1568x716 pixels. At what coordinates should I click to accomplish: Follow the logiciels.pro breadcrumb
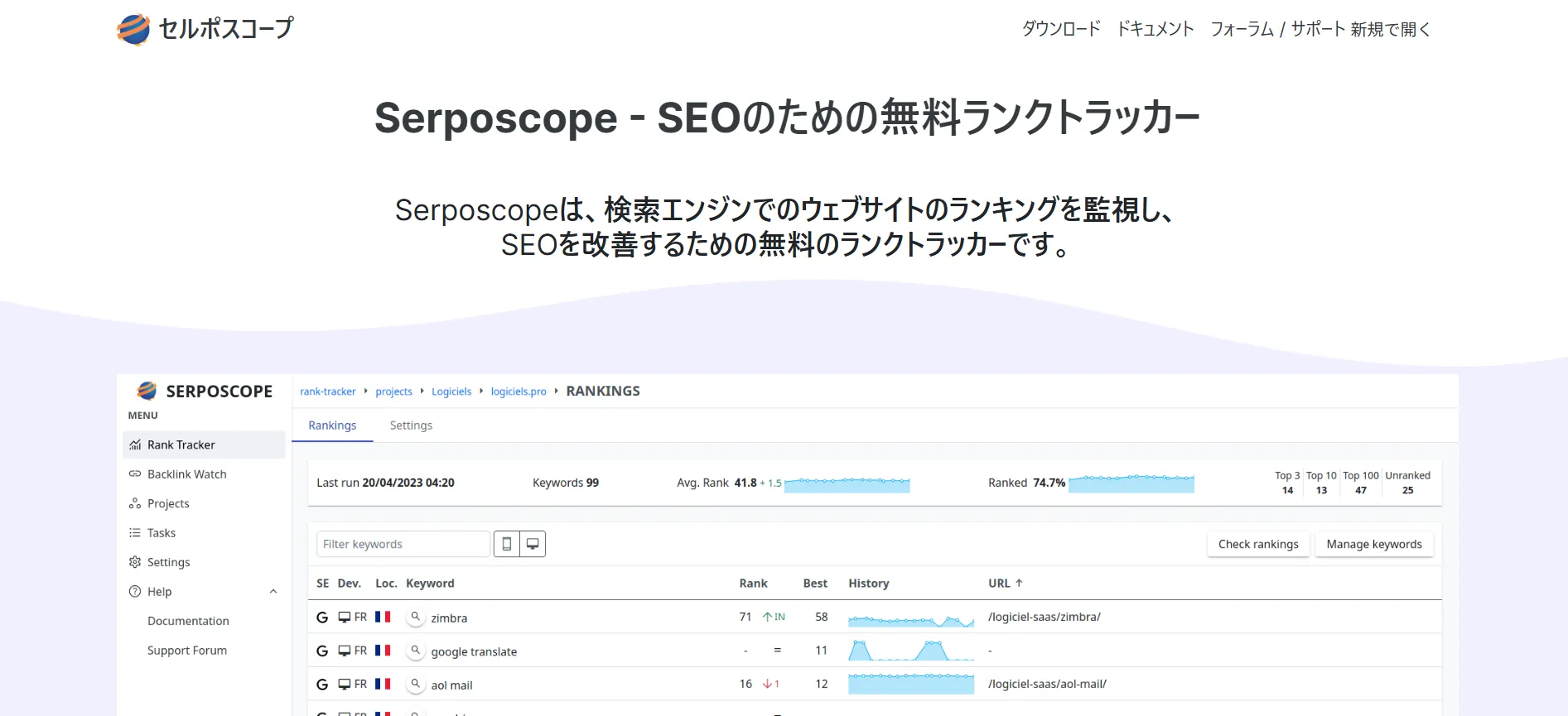pyautogui.click(x=519, y=392)
